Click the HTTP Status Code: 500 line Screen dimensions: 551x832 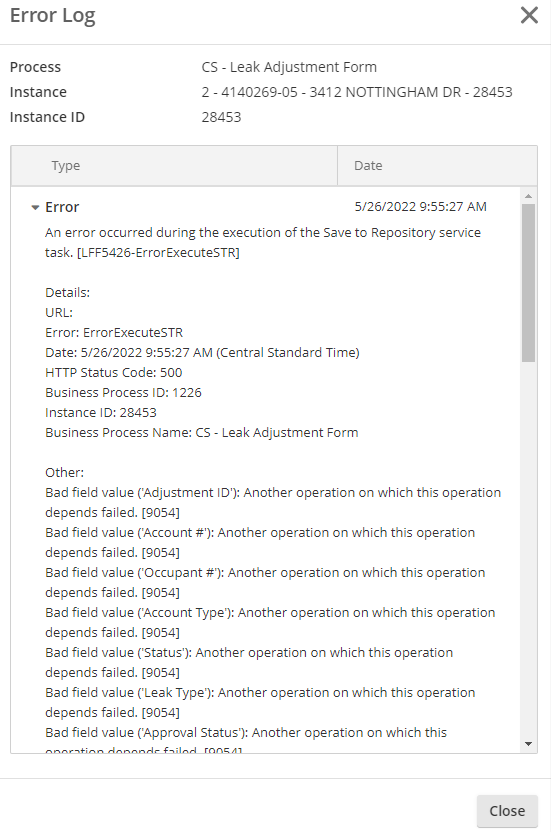coord(114,372)
